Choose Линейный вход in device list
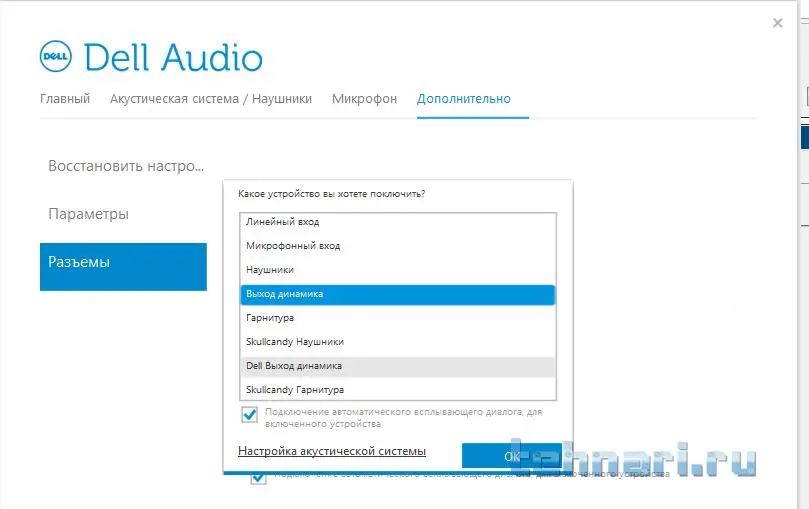The width and height of the screenshot is (809, 509). click(x=398, y=222)
